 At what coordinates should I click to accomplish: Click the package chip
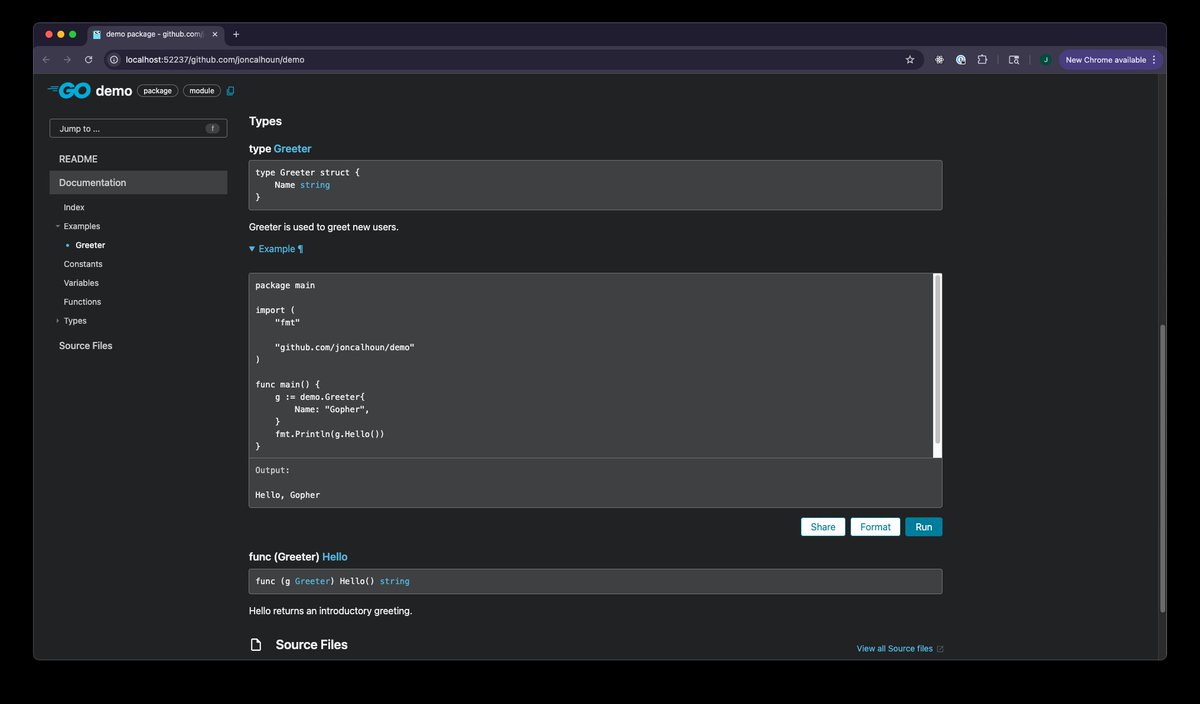tap(157, 91)
